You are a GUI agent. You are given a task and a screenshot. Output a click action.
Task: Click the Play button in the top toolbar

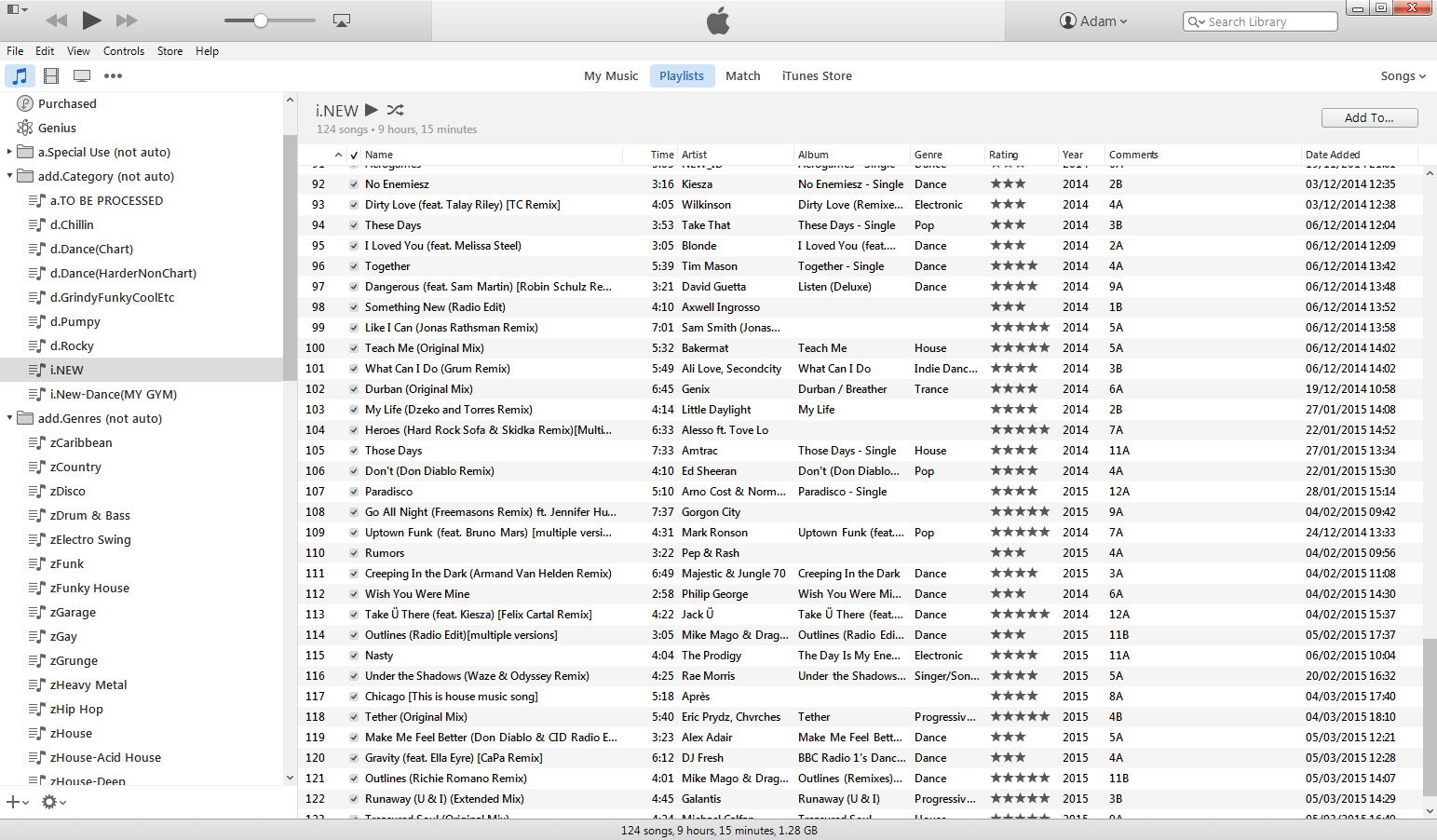[x=91, y=20]
